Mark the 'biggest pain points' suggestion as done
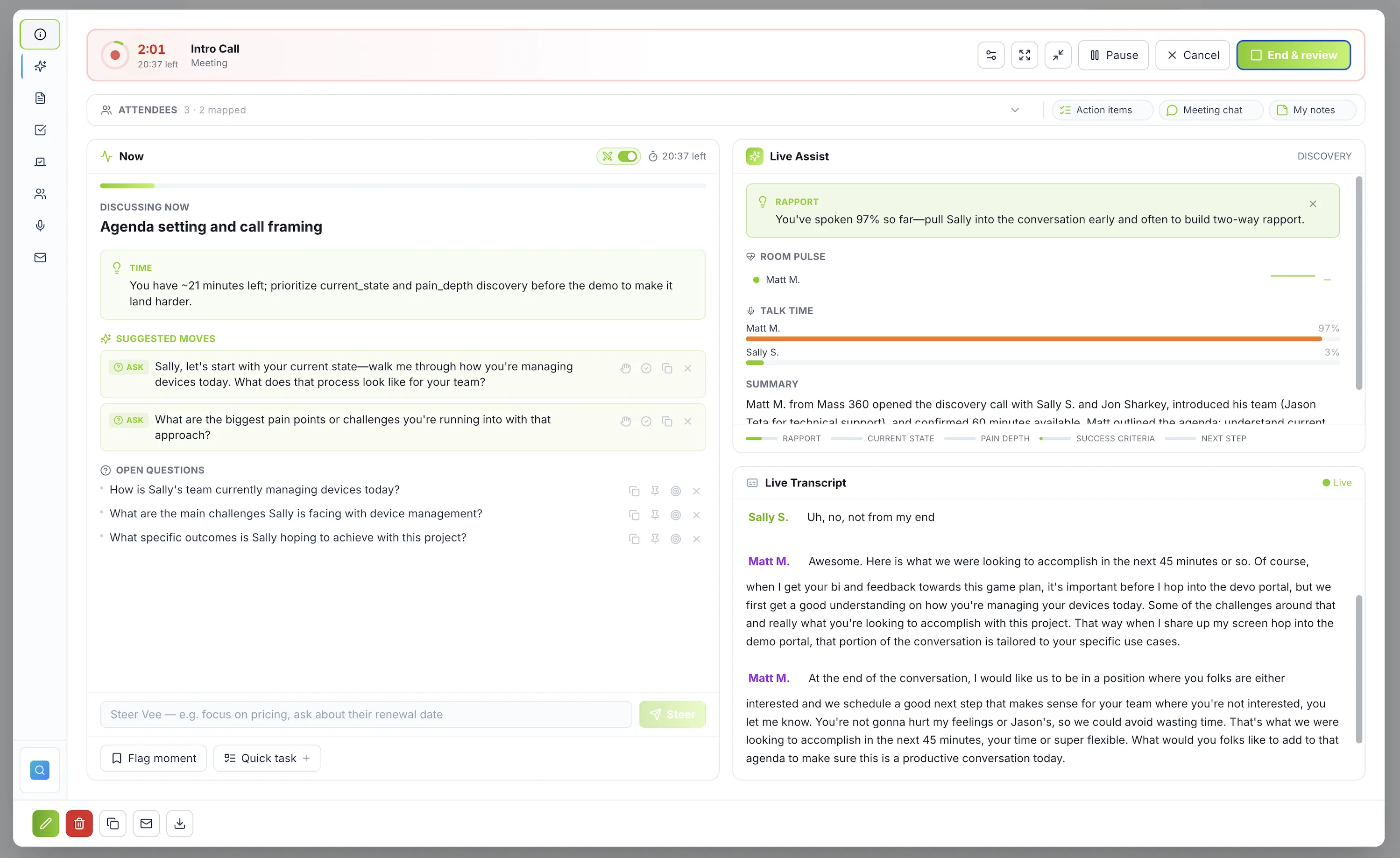The image size is (1400, 858). [646, 422]
